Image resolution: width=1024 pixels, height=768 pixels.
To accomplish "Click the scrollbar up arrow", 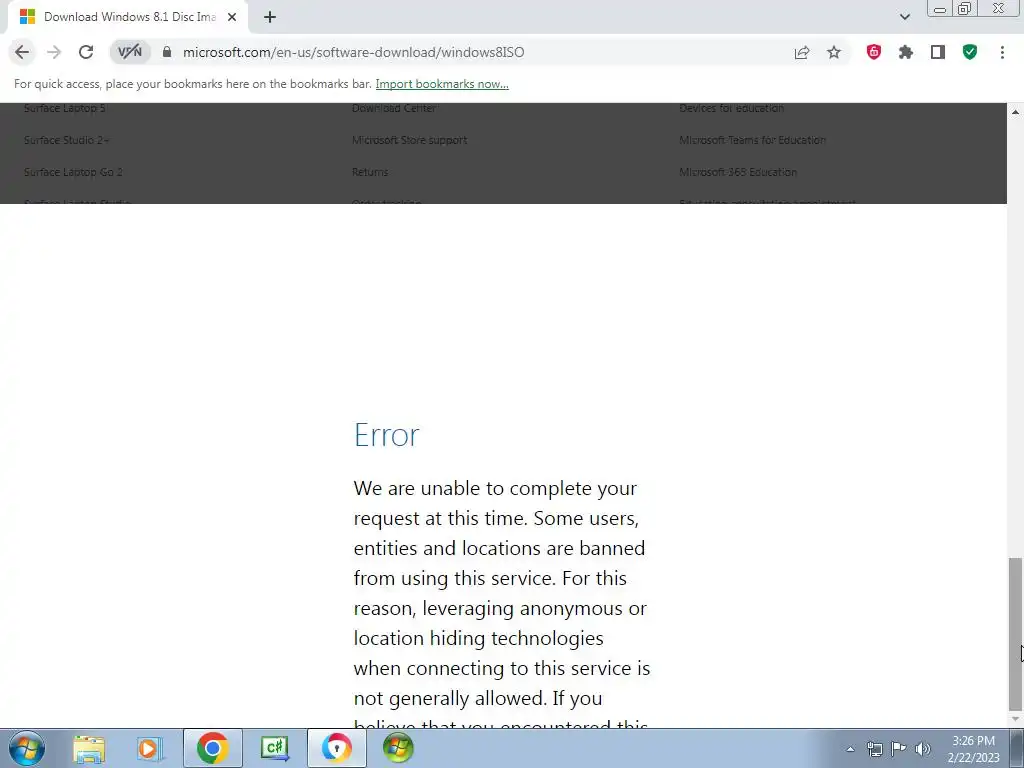I will (x=1015, y=112).
